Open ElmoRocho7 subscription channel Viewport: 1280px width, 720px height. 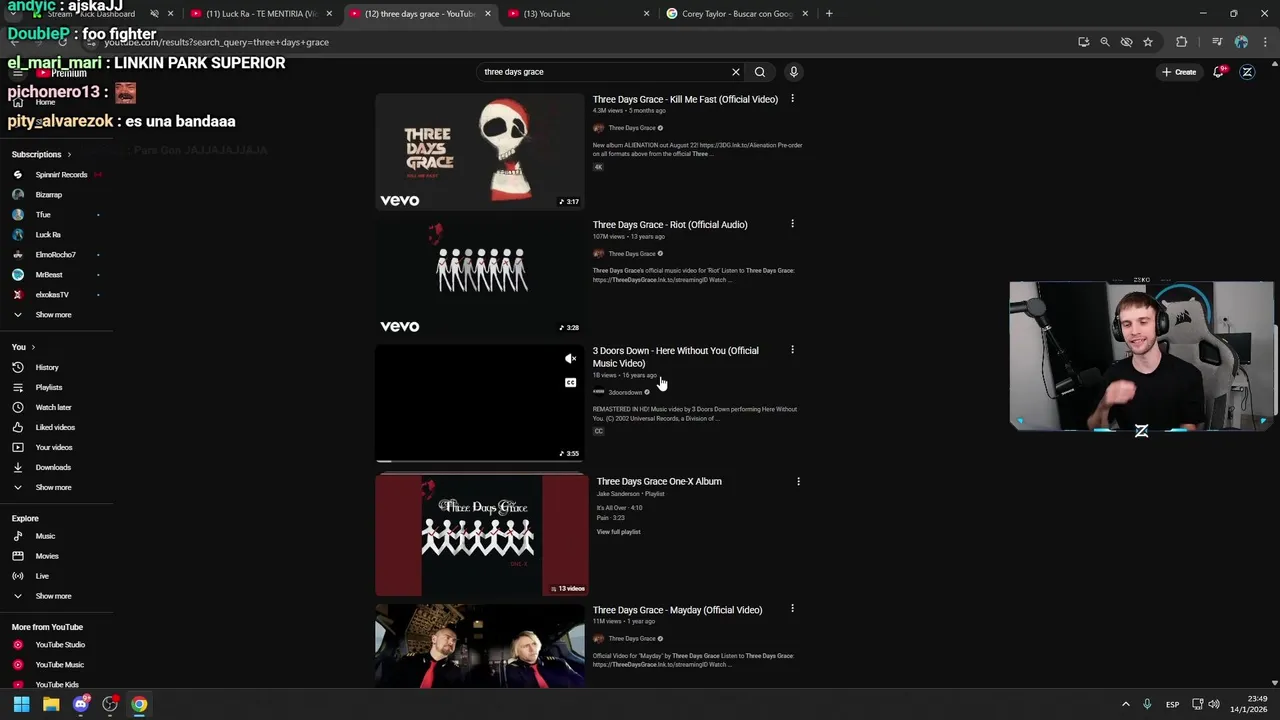click(x=55, y=255)
